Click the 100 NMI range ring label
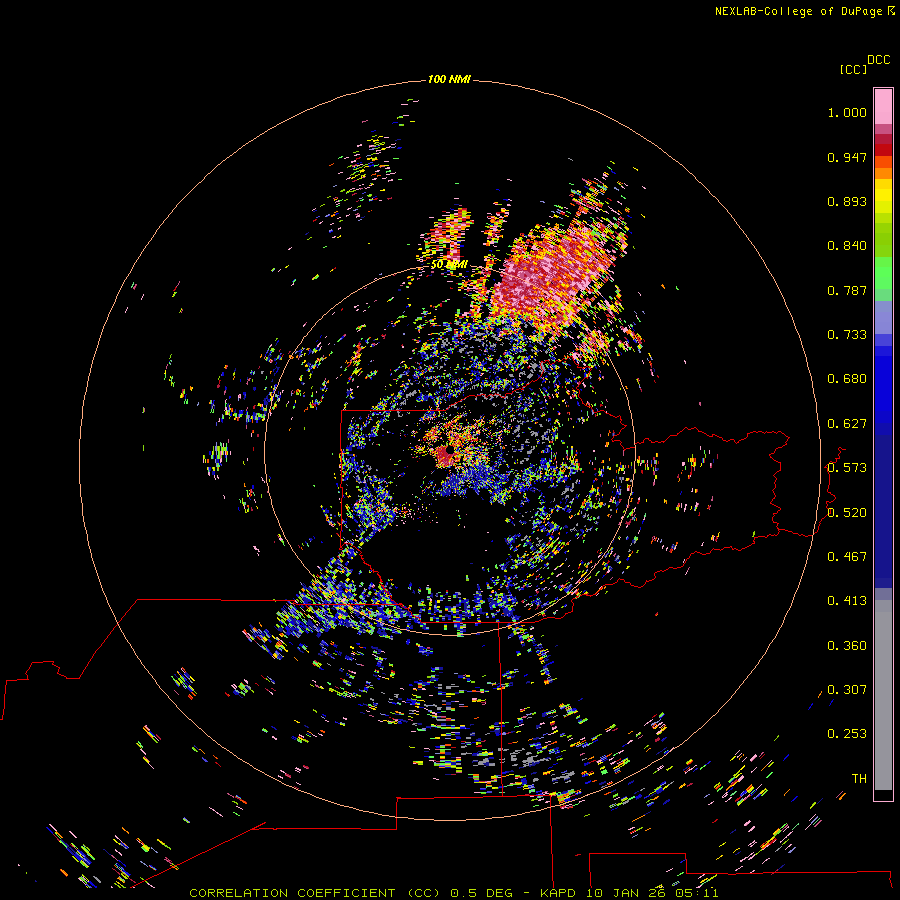 [x=449, y=79]
